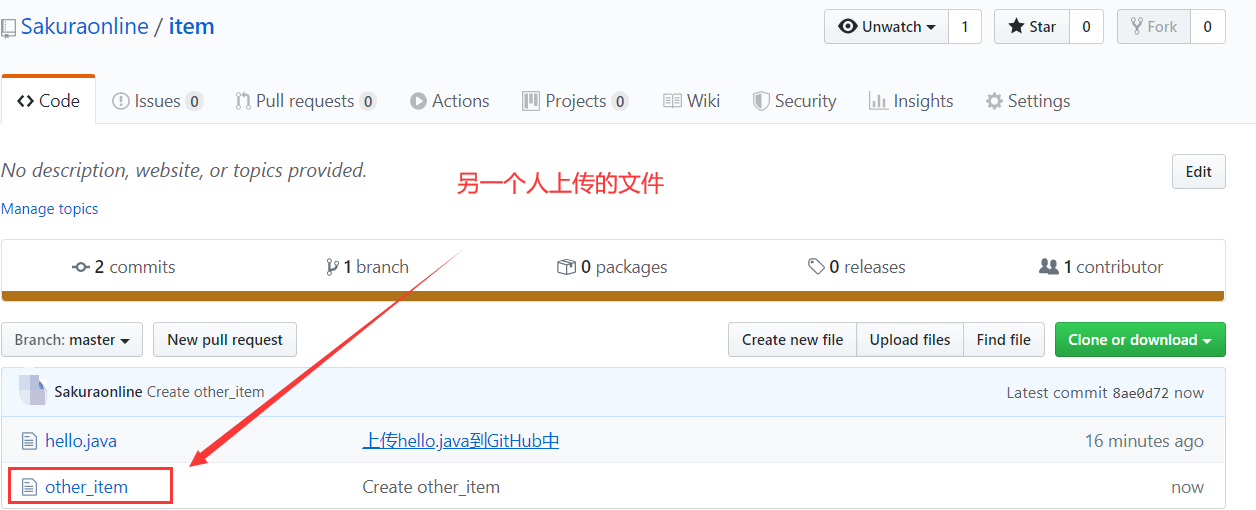Image resolution: width=1256 pixels, height=510 pixels.
Task: Open the 上传hello.java到GitHub中 commit link
Action: point(461,441)
